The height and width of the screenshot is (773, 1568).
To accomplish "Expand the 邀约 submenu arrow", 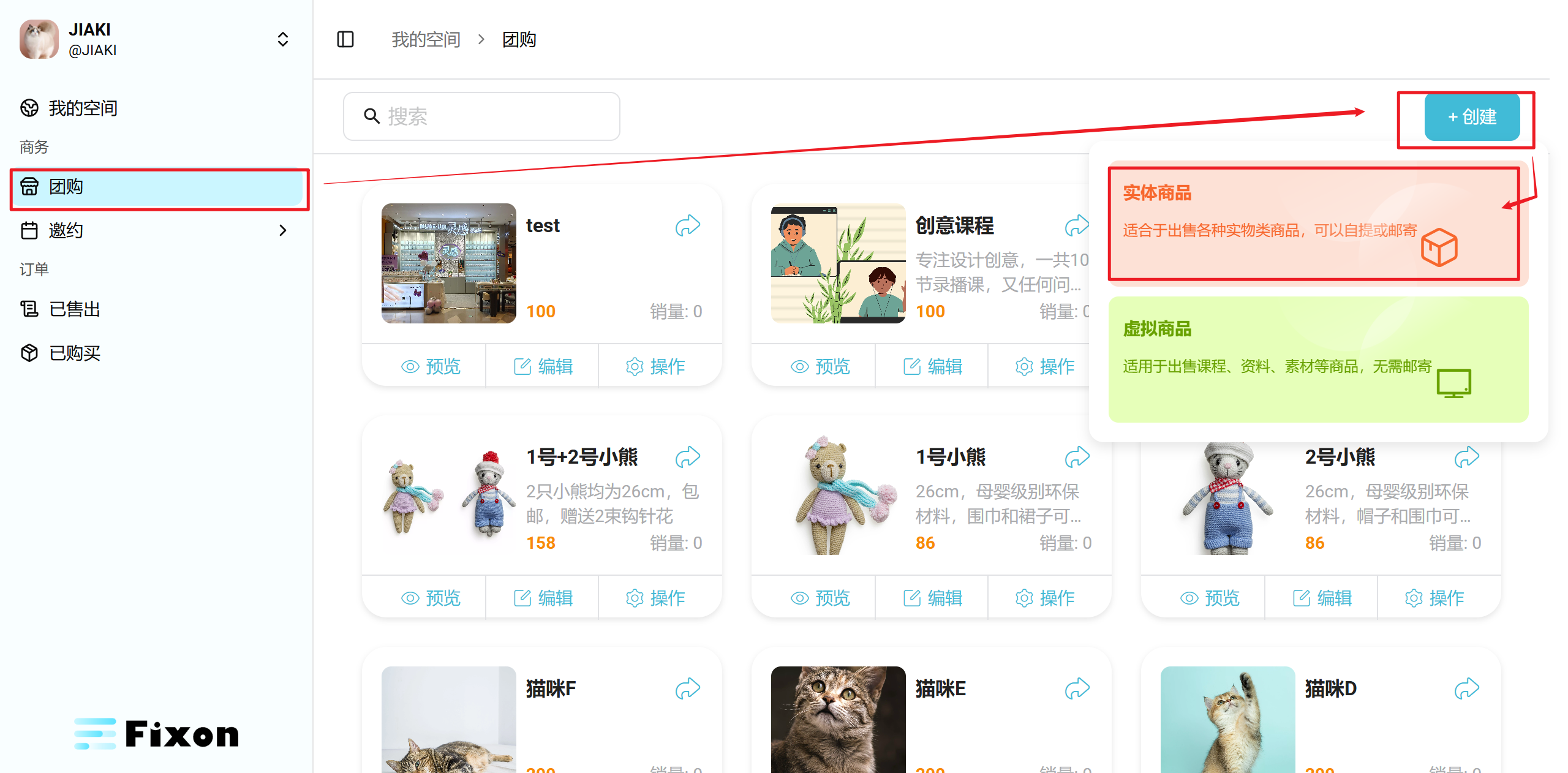I will pyautogui.click(x=282, y=231).
